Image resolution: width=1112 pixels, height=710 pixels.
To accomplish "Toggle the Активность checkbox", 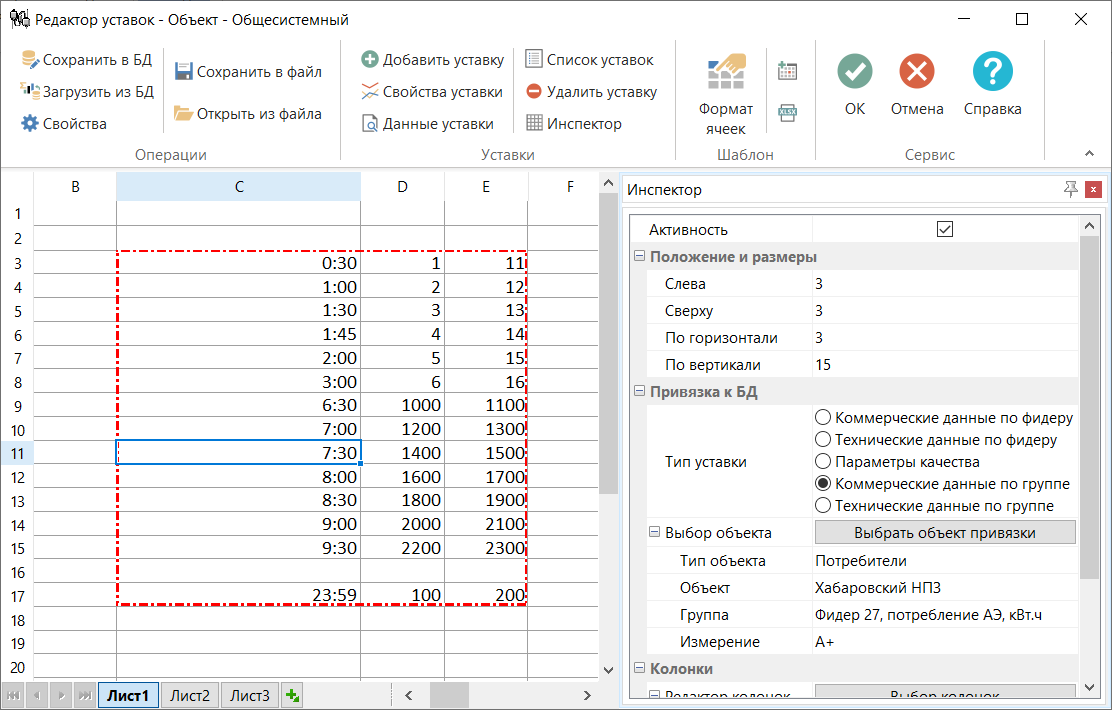I will coord(944,229).
